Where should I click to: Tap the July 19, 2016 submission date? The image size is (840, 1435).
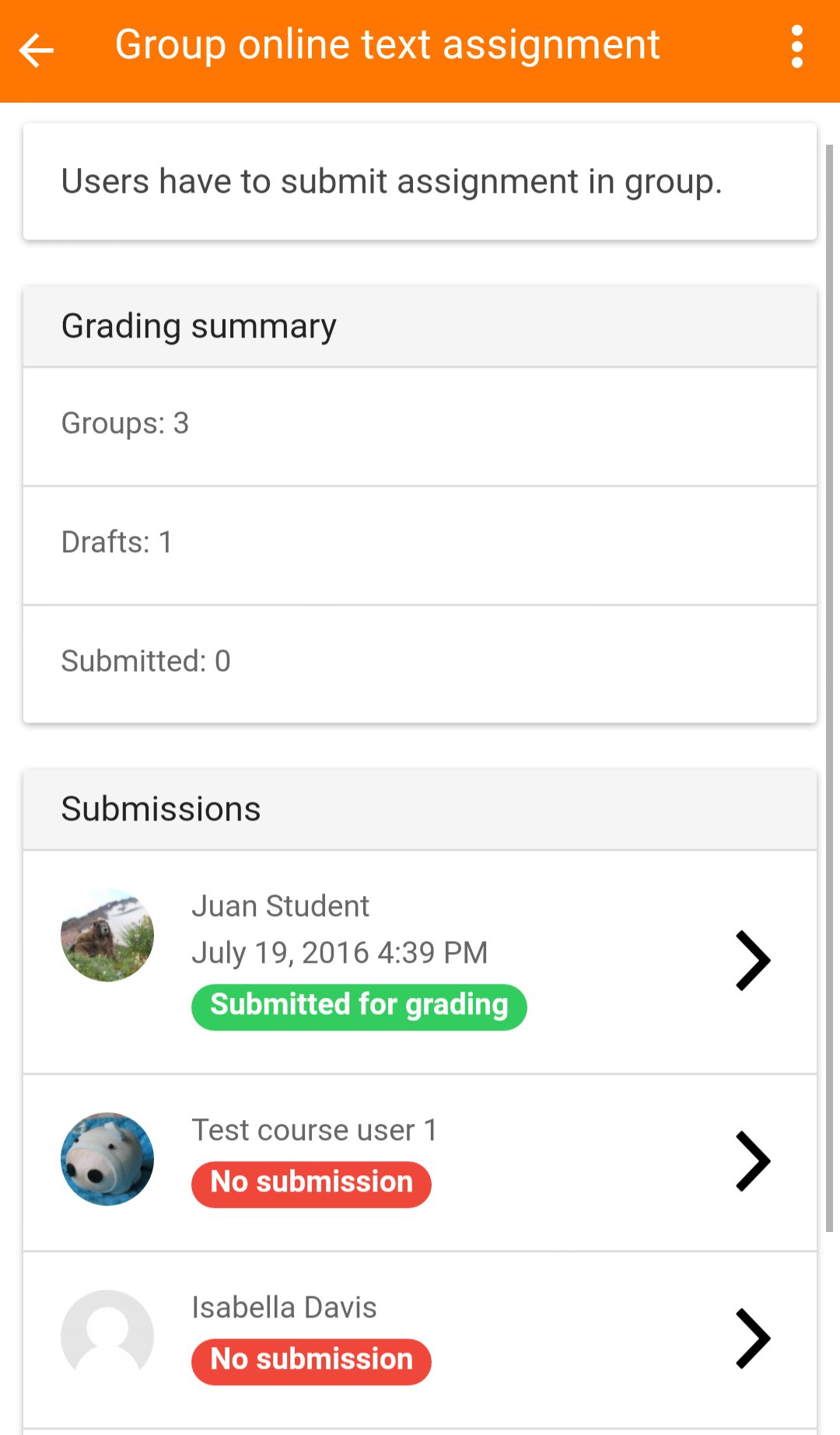(339, 953)
